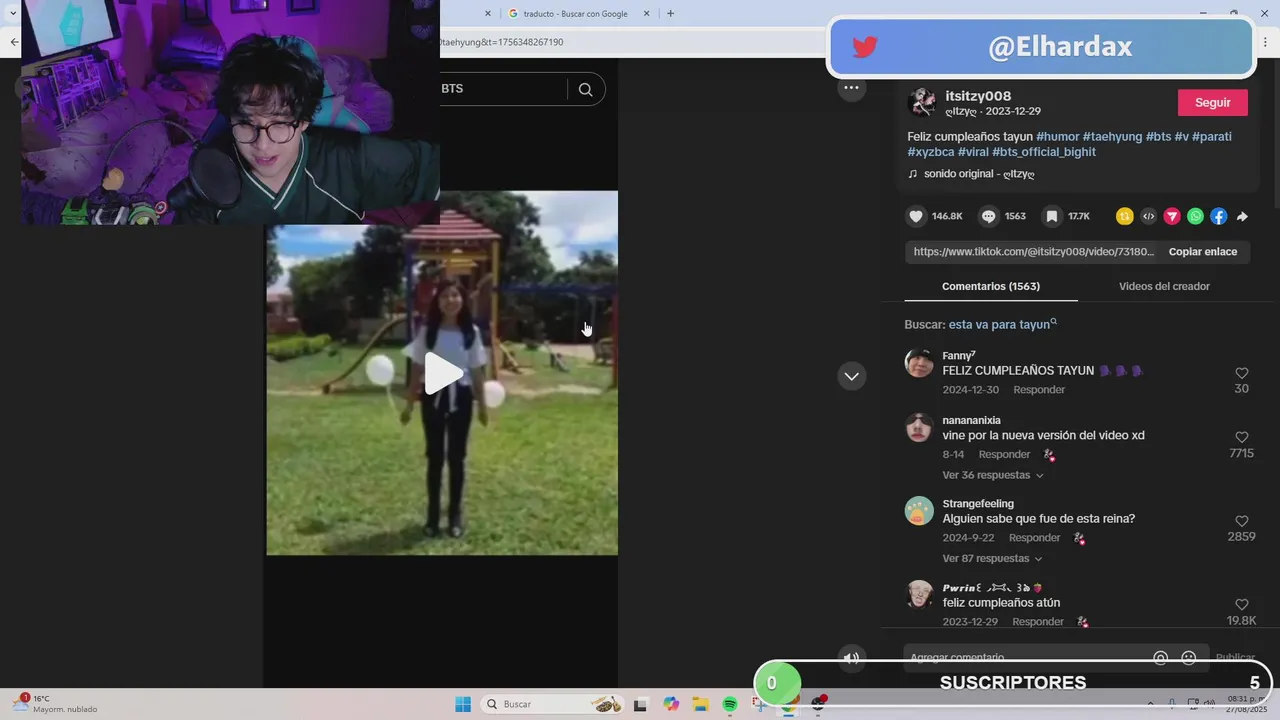Click Strangefeeling's avatar
The height and width of the screenshot is (720, 1280).
tap(919, 511)
